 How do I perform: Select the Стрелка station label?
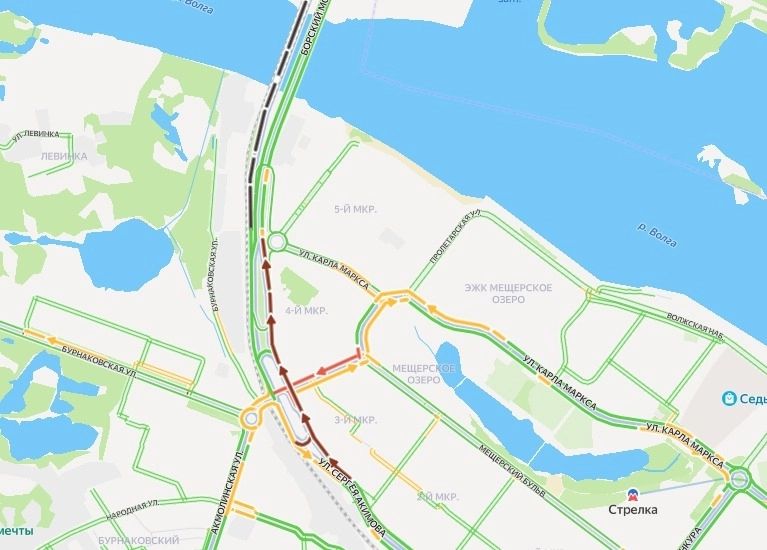point(632,510)
